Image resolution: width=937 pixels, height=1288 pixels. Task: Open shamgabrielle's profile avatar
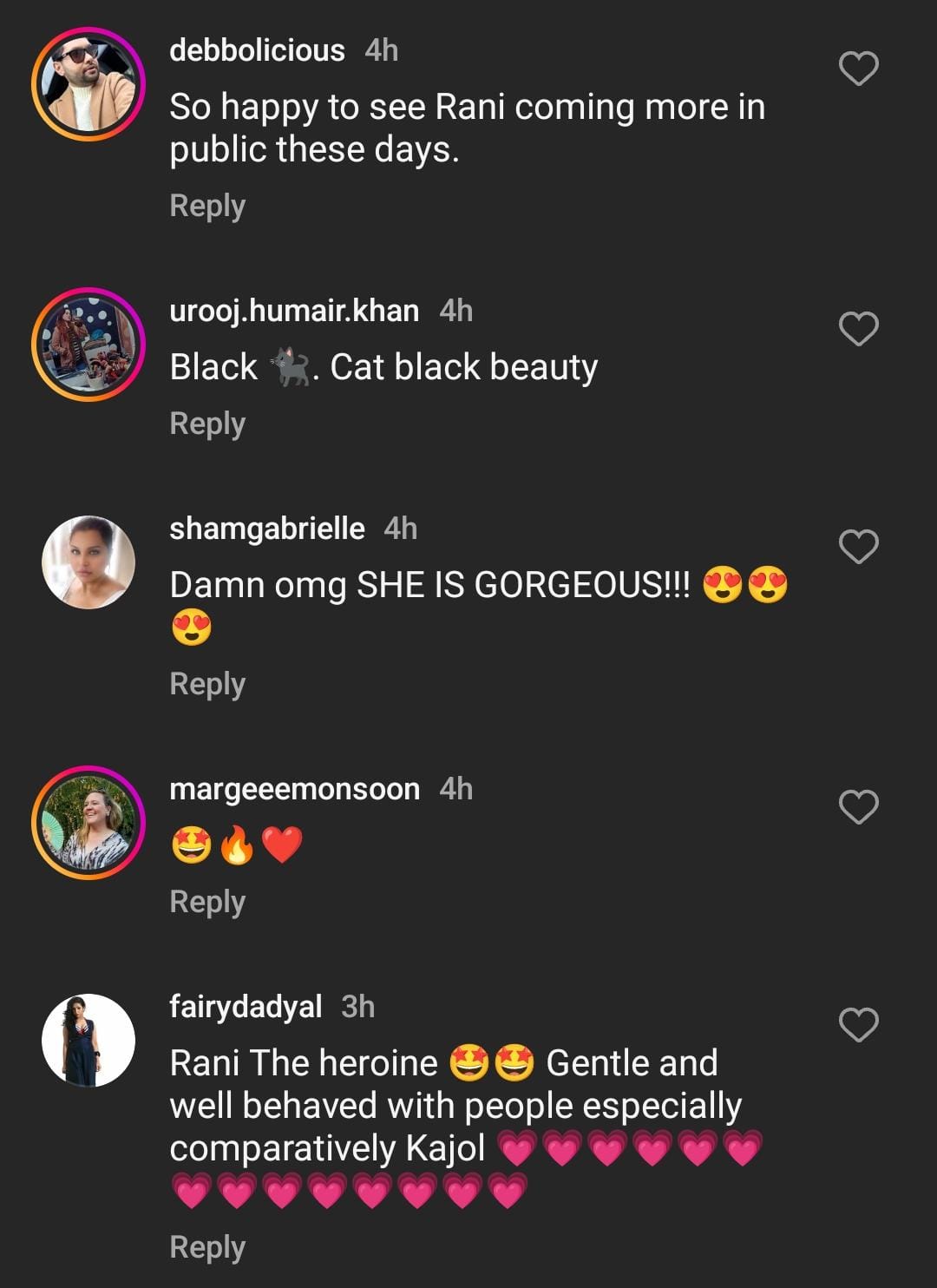(x=88, y=562)
